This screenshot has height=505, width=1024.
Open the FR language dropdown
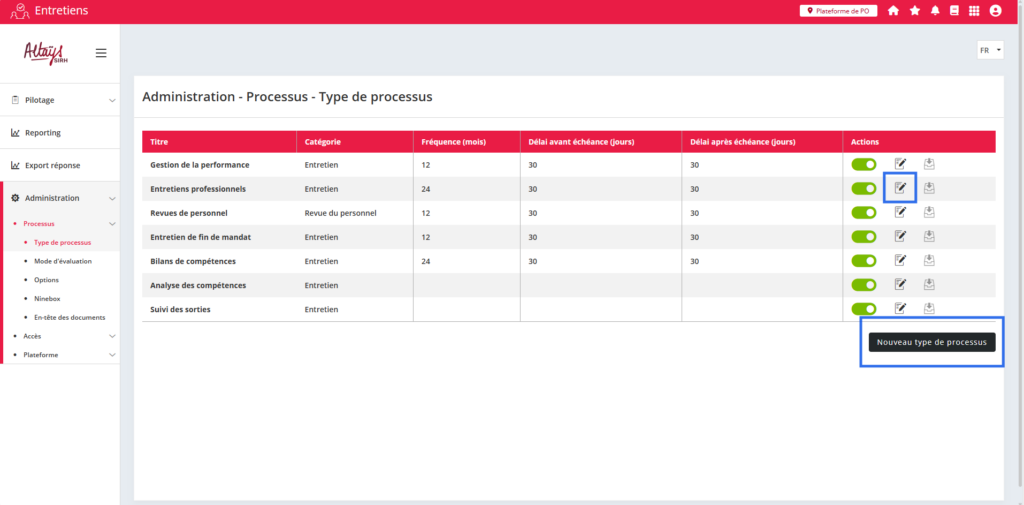click(990, 50)
